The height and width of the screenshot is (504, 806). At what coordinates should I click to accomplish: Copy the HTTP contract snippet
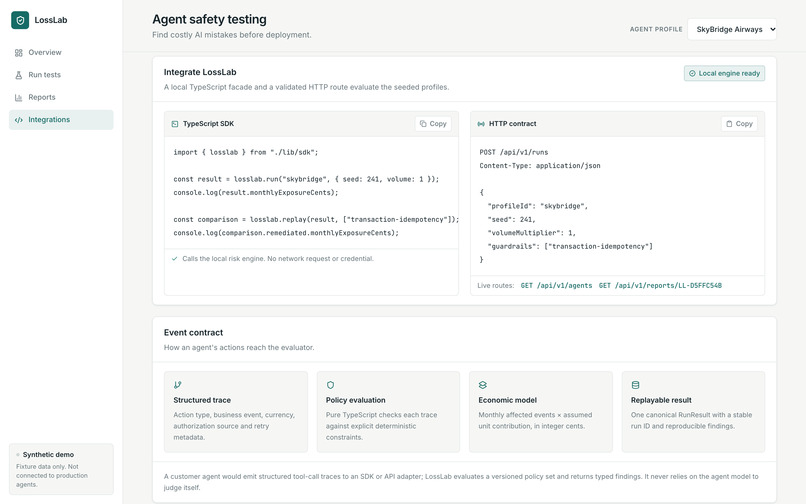pyautogui.click(x=739, y=124)
